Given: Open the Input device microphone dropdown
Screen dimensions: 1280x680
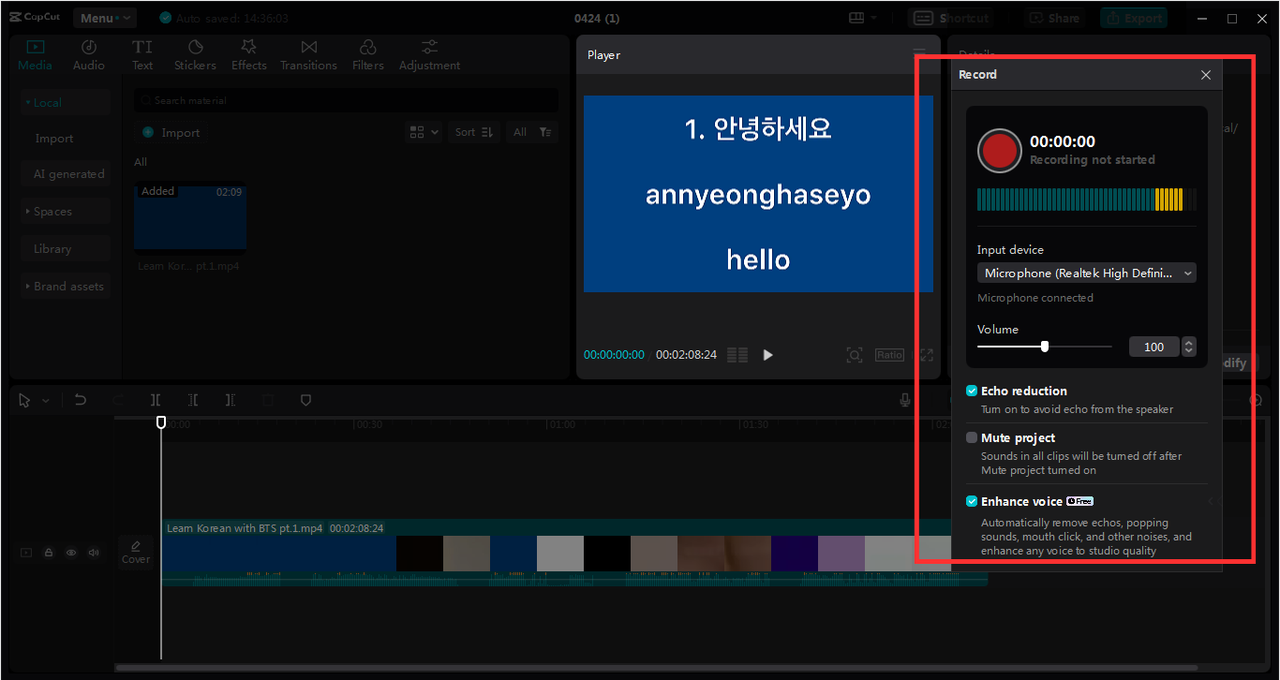Looking at the screenshot, I should click(x=1087, y=273).
